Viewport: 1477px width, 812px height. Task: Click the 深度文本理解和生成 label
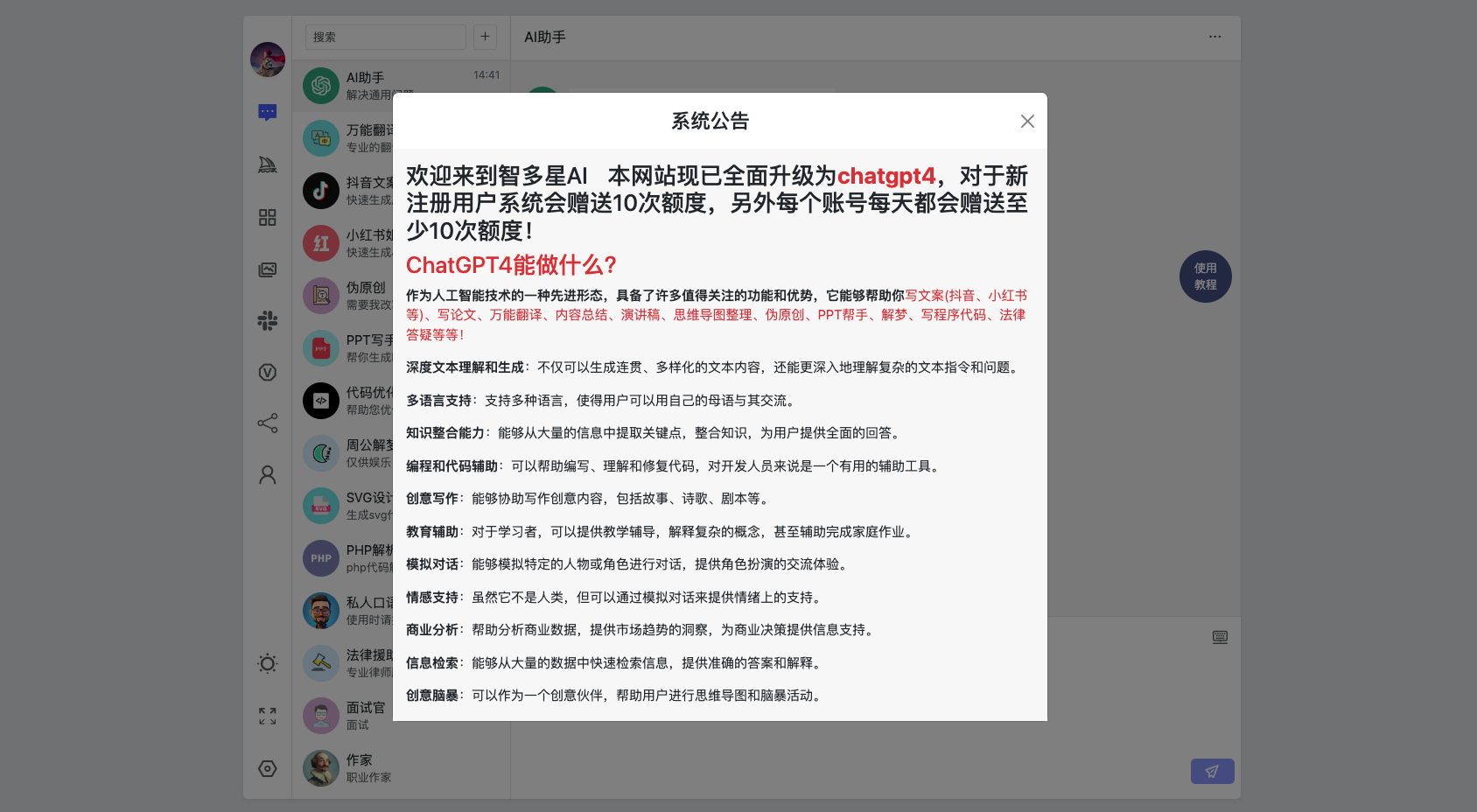(465, 367)
